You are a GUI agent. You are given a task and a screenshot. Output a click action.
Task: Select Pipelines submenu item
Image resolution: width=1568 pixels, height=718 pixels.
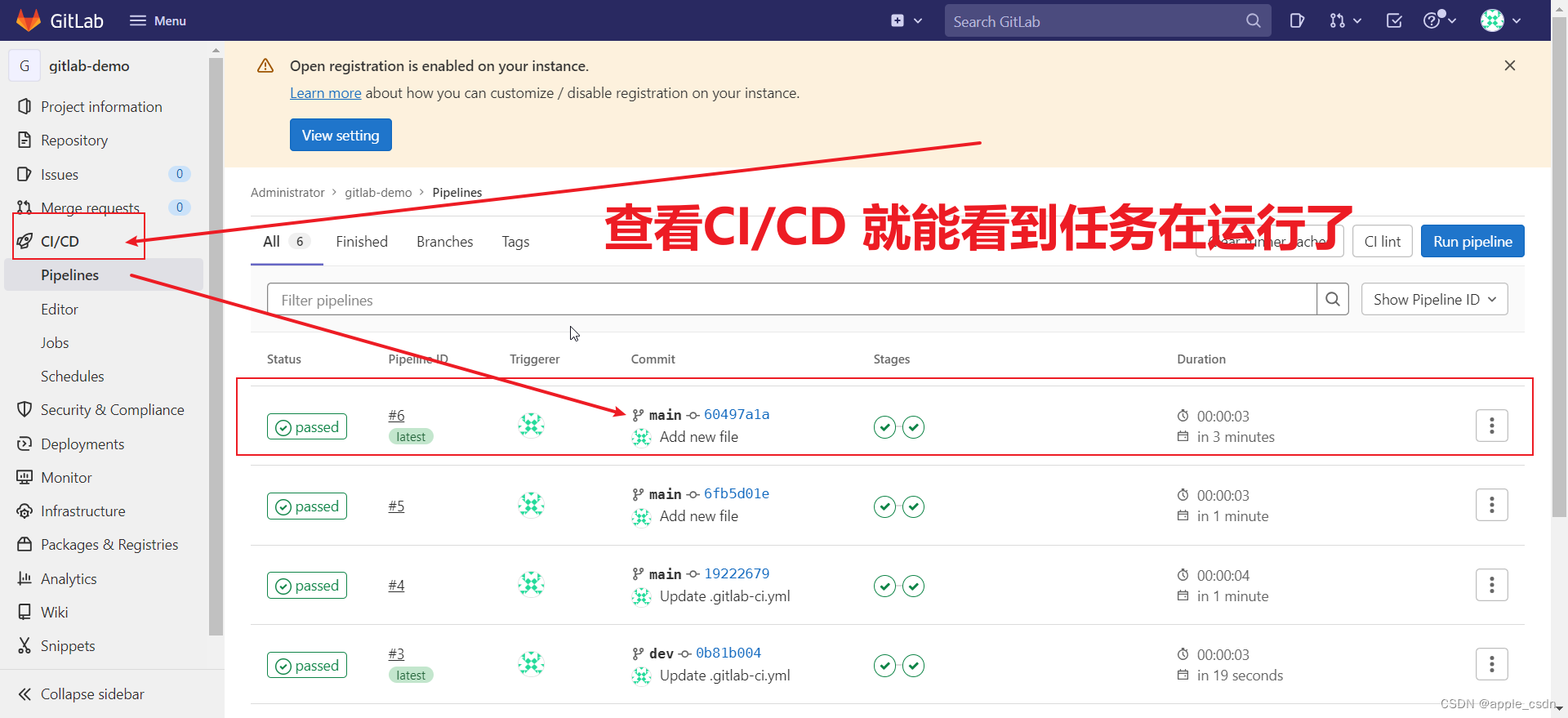pyautogui.click(x=104, y=275)
